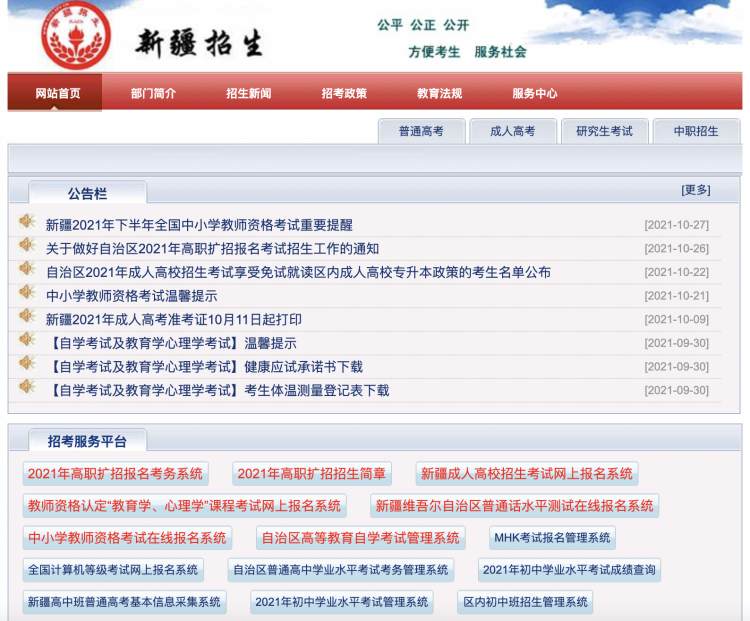Click 2021年高职扩招招生简章 button
The width and height of the screenshot is (750, 621).
click(x=312, y=474)
